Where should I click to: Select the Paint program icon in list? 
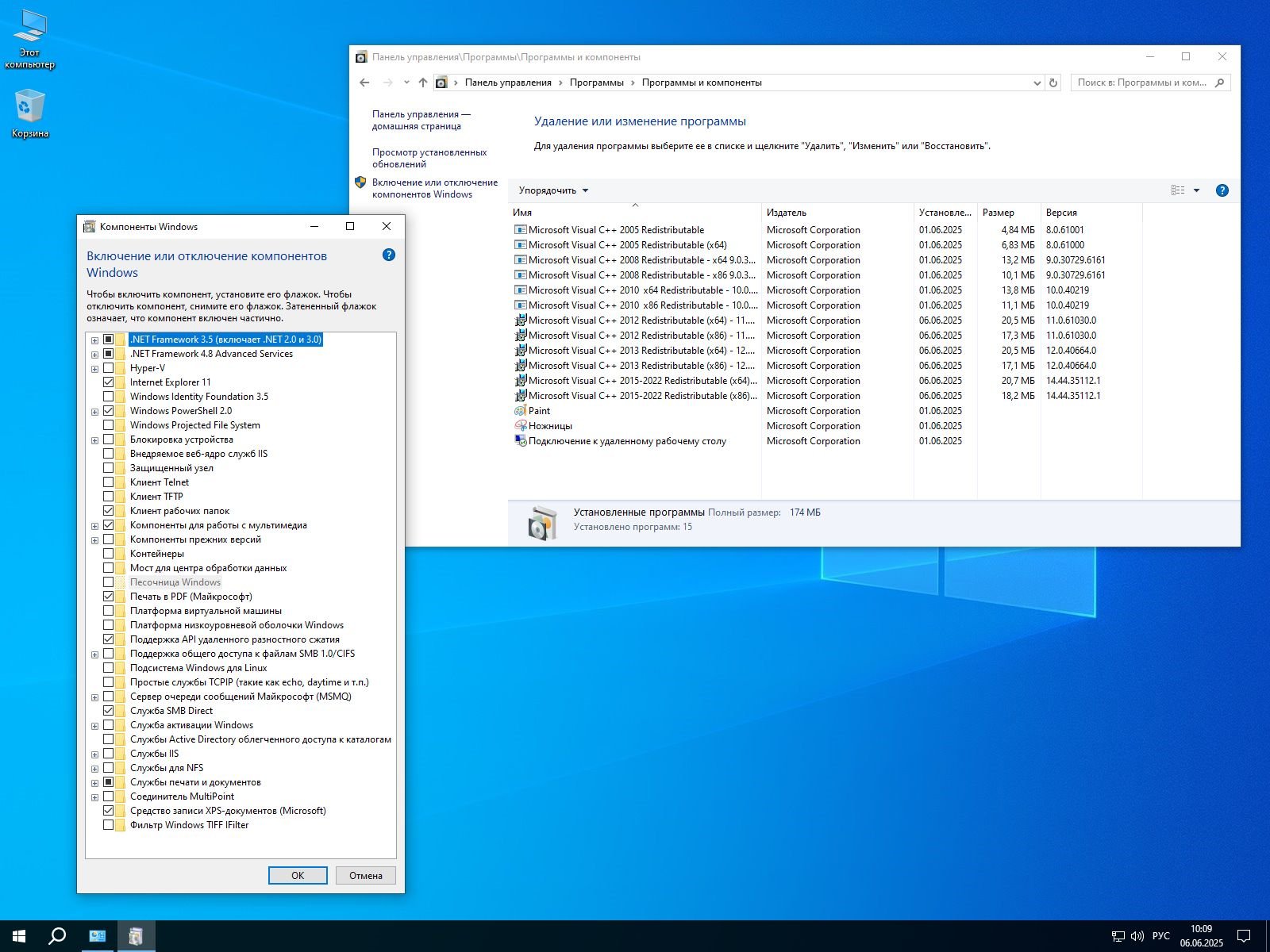pos(521,411)
